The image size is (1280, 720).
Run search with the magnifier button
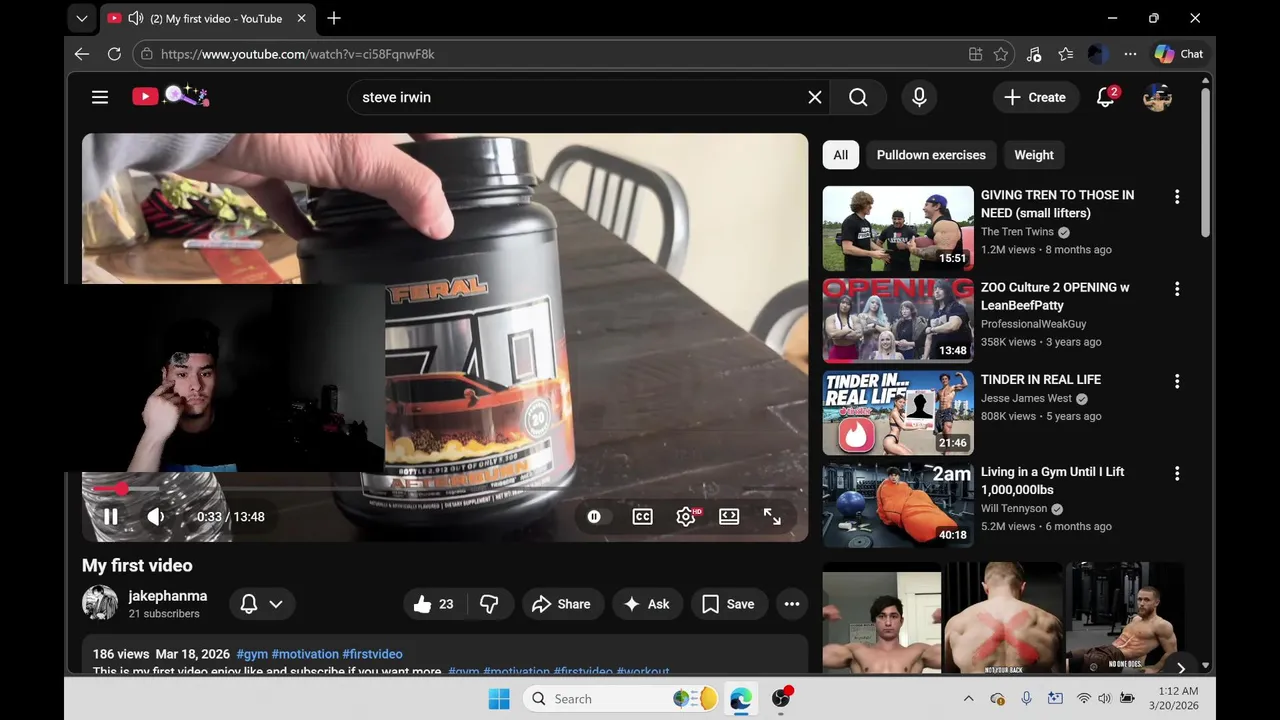858,97
